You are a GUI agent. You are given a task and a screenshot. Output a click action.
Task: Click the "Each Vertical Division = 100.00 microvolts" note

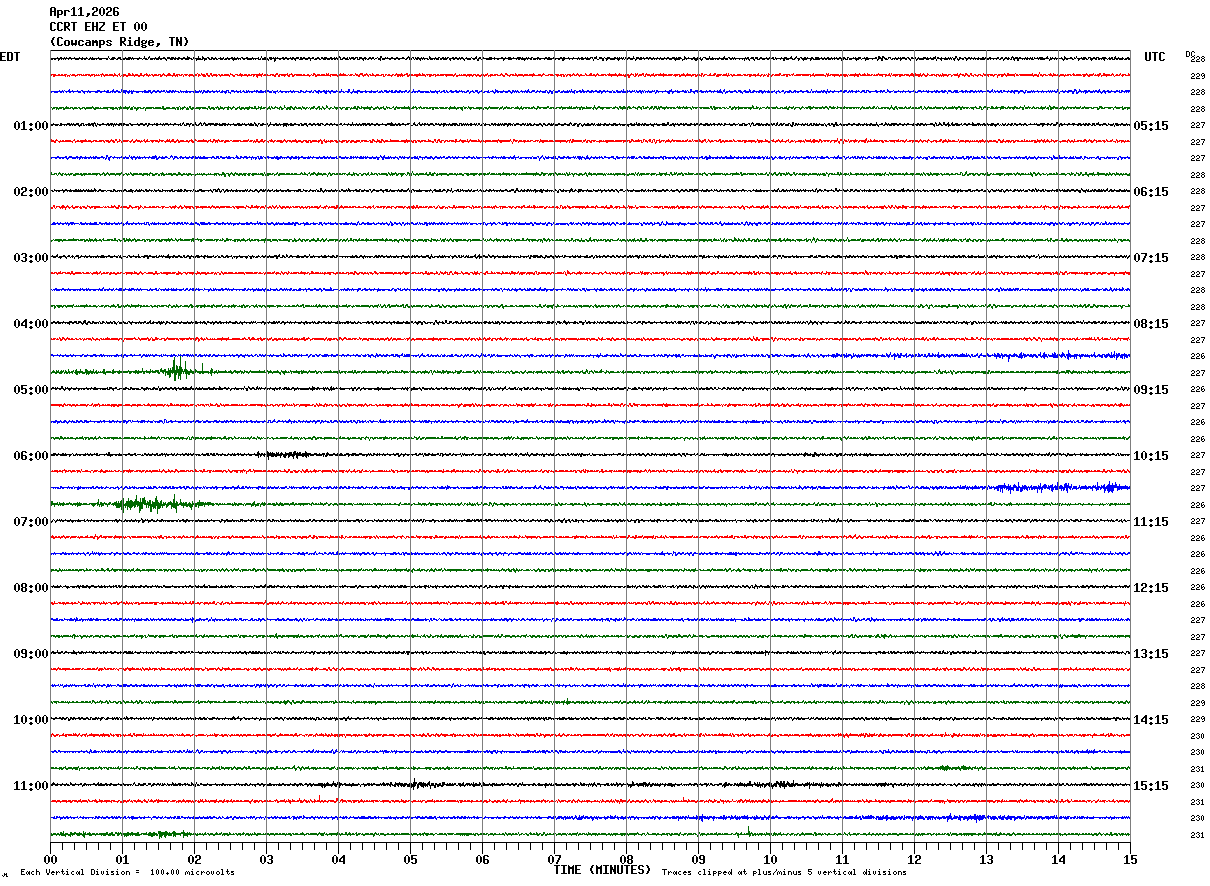click(127, 873)
